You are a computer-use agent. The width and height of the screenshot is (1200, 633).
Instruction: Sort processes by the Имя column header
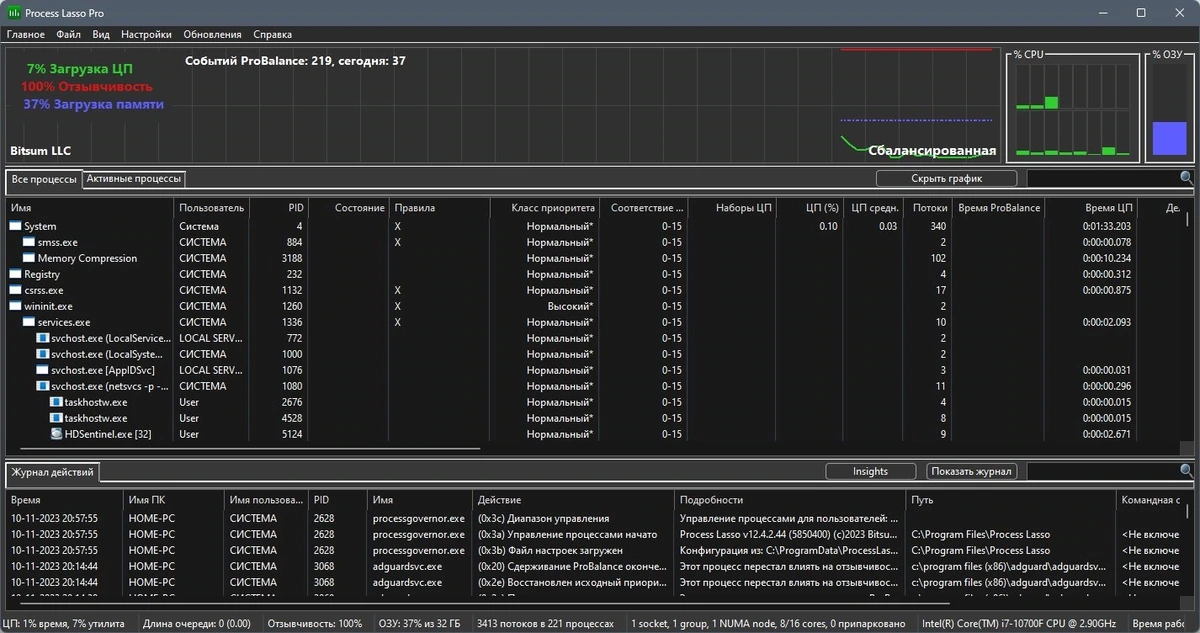tap(90, 208)
